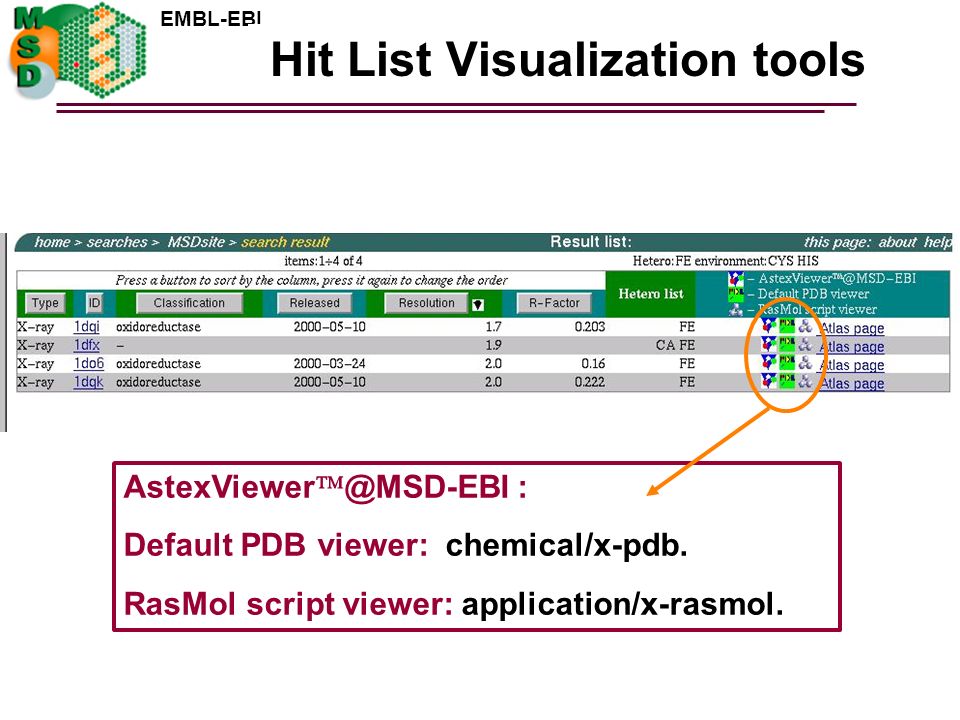Launch RasMol script viewer icon for 1do6

coord(805,362)
